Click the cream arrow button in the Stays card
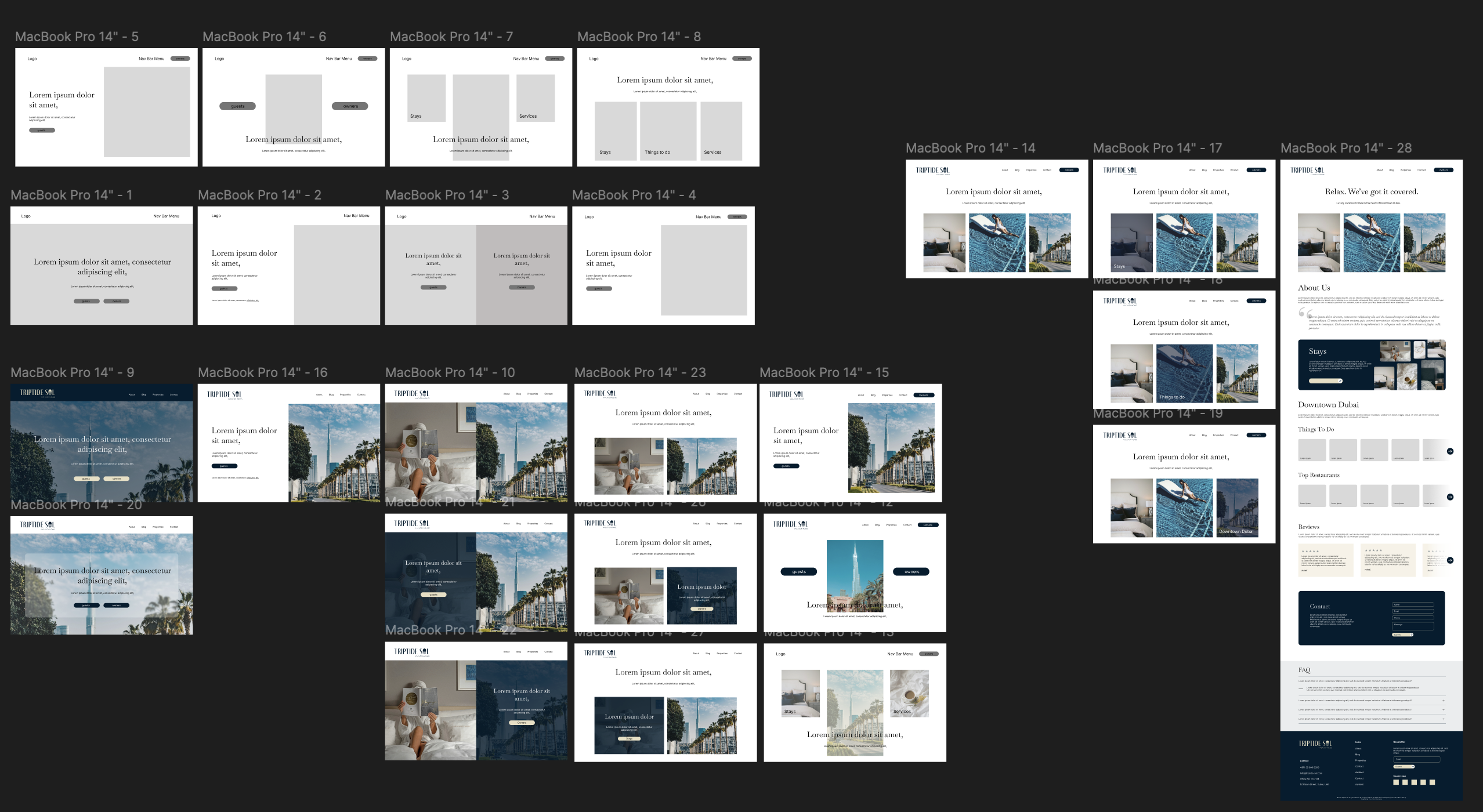The height and width of the screenshot is (812, 1483). click(x=1326, y=381)
